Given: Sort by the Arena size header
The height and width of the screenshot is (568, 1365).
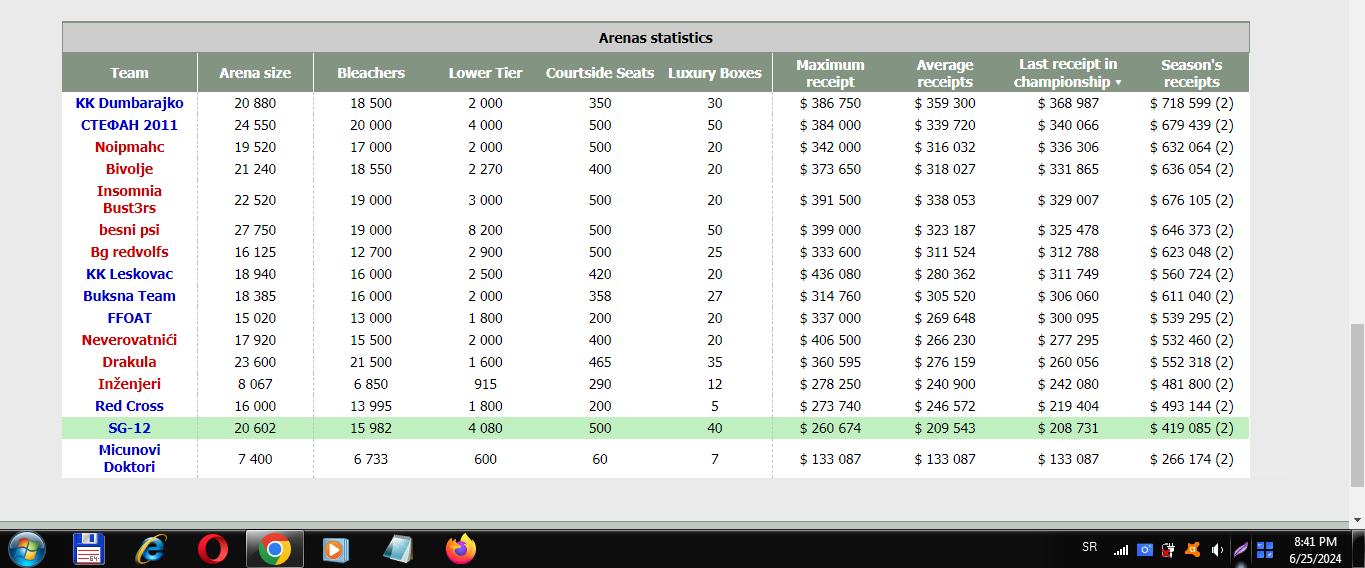Looking at the screenshot, I should point(255,73).
